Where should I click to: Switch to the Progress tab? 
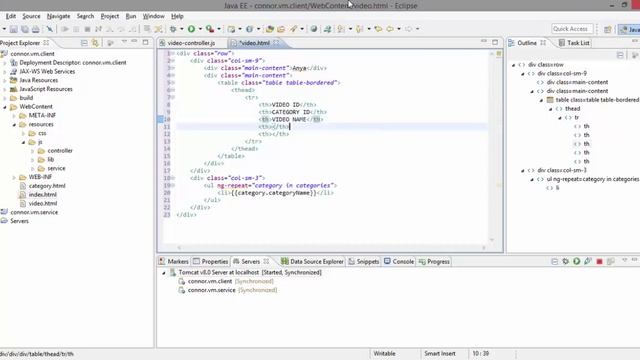[434, 262]
